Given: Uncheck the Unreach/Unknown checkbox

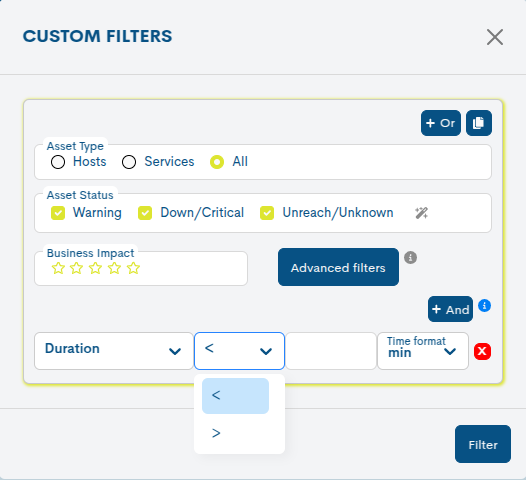Looking at the screenshot, I should pos(267,213).
